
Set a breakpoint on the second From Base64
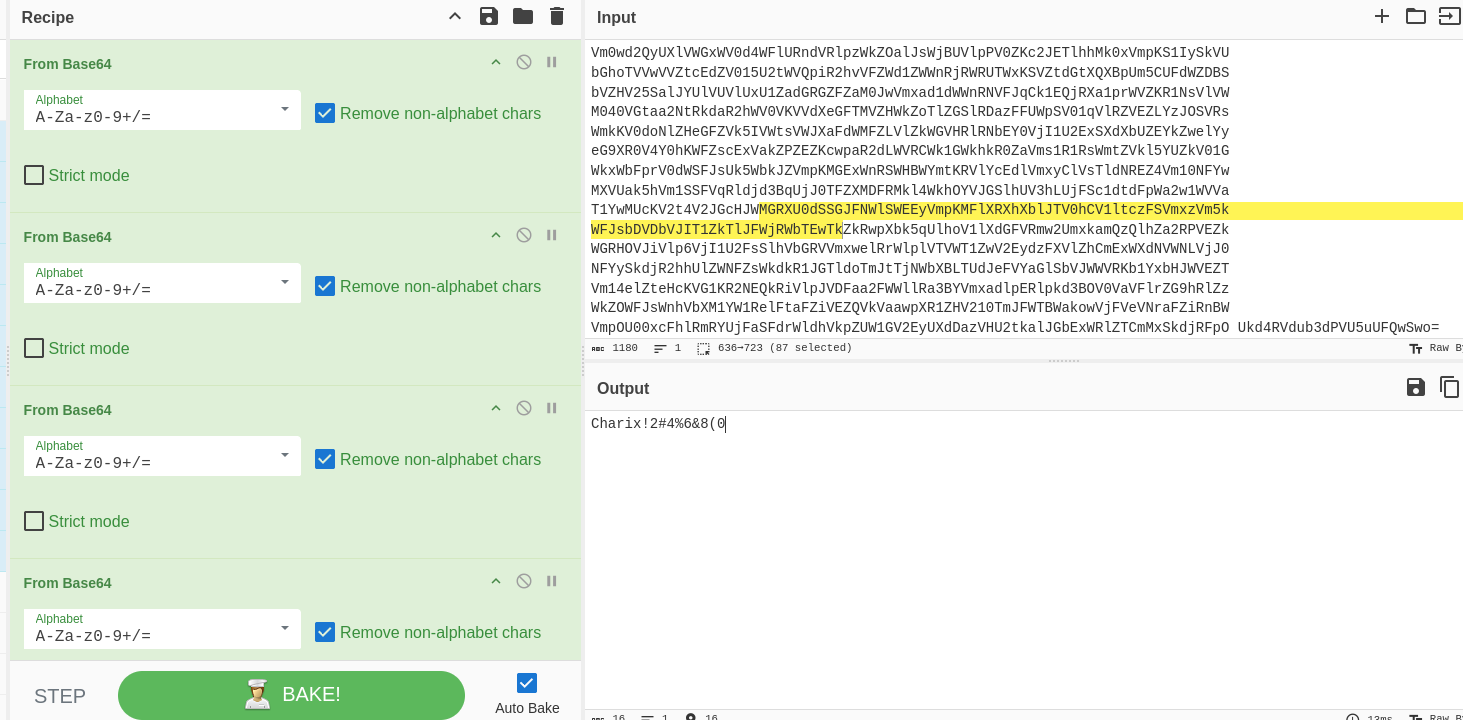pyautogui.click(x=551, y=235)
